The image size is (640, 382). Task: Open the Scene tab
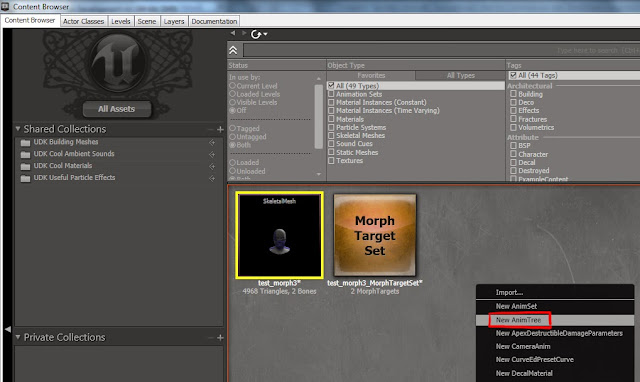click(x=147, y=21)
